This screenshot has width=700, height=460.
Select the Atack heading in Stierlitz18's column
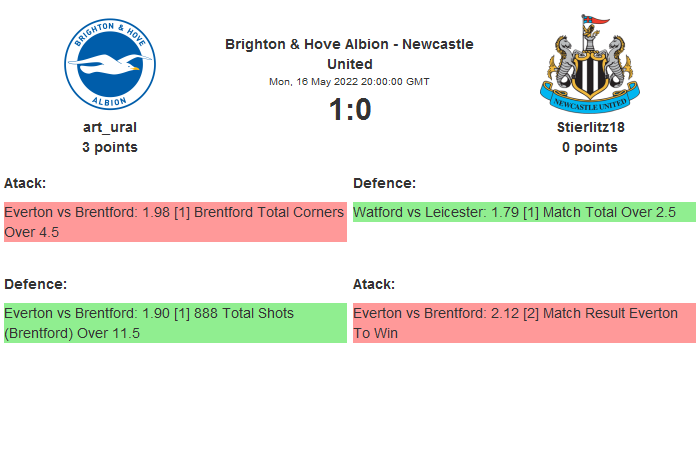click(x=374, y=284)
